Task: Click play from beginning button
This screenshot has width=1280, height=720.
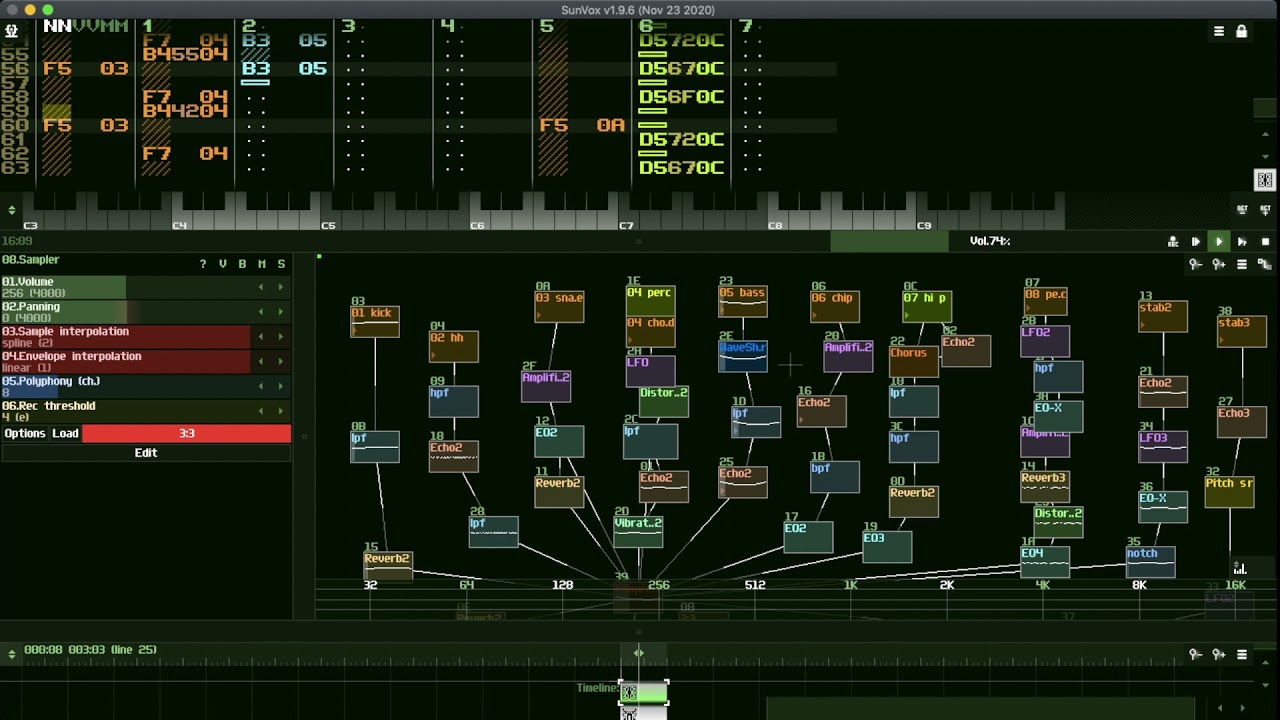Action: 1195,242
